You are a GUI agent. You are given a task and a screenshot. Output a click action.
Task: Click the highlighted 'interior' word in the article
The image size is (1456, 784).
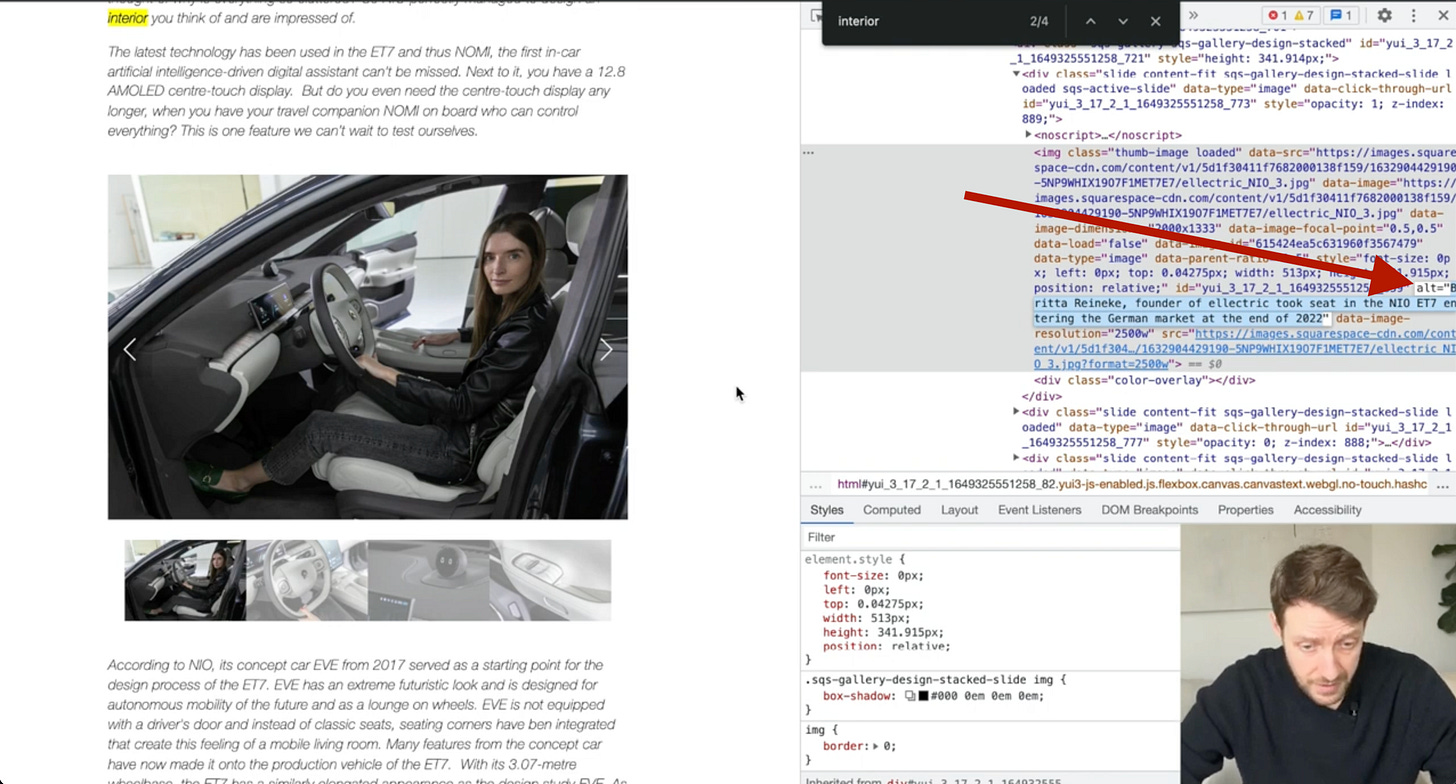pos(128,18)
